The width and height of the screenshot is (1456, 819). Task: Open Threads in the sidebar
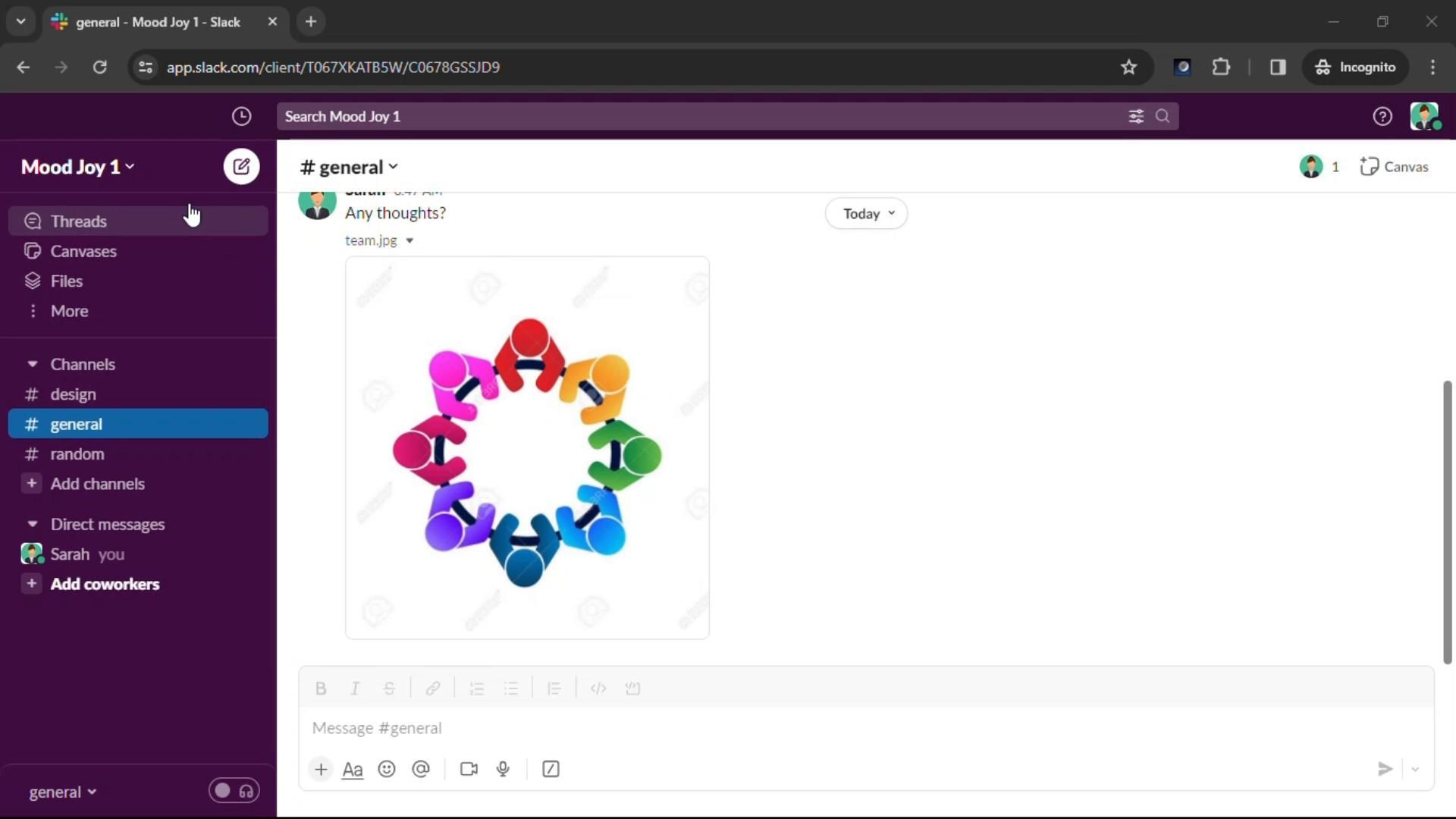(79, 221)
